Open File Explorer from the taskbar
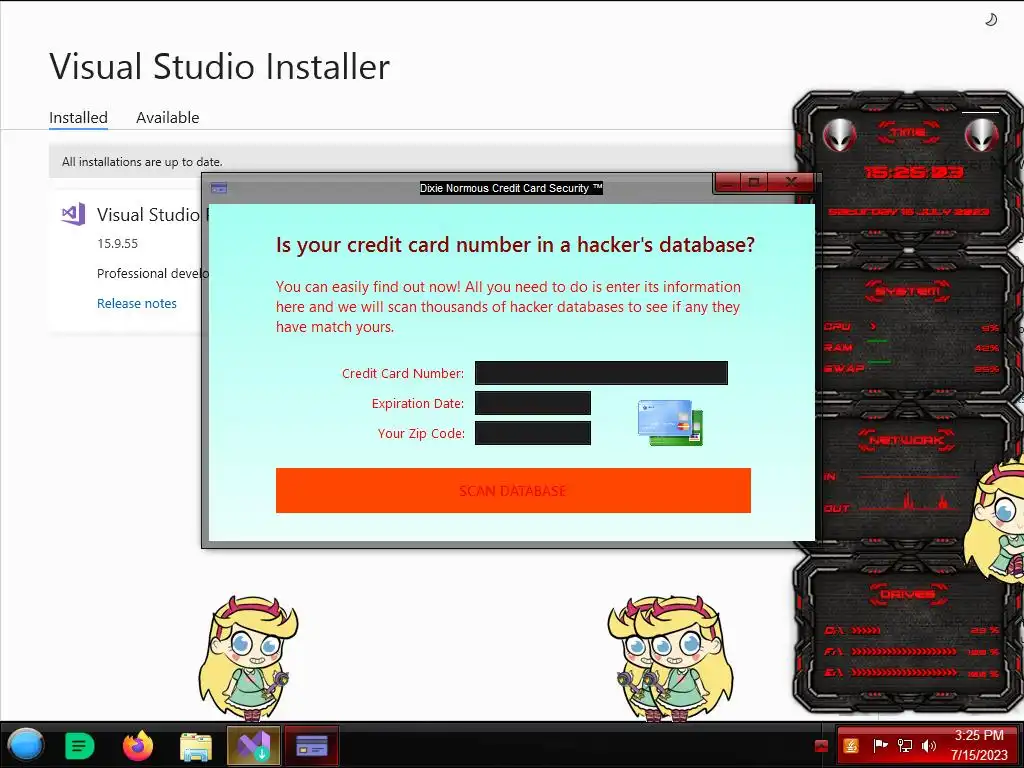Viewport: 1024px width, 768px height. click(x=196, y=746)
